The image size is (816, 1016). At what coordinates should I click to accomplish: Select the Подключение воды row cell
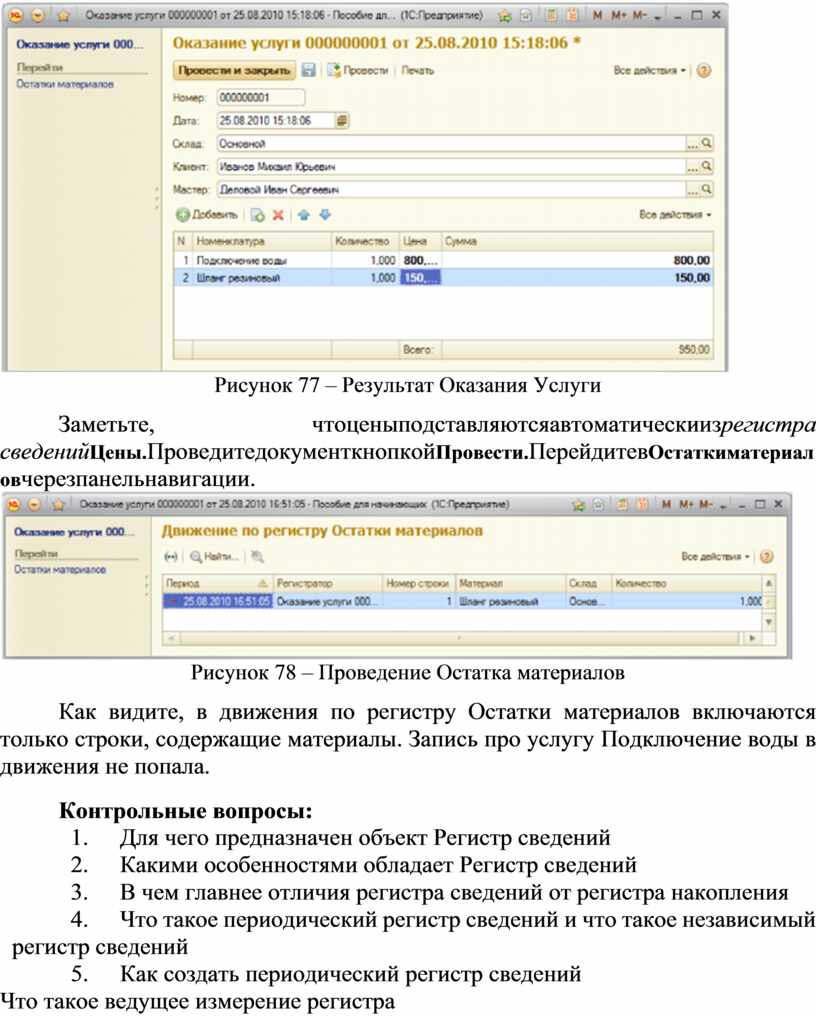point(262,260)
